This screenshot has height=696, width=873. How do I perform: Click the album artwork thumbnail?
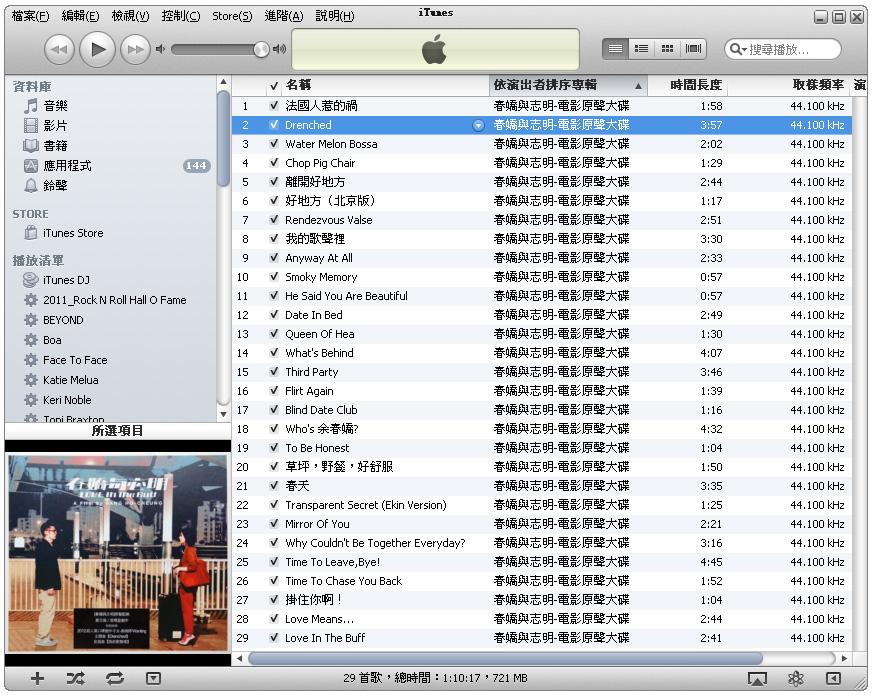[118, 553]
